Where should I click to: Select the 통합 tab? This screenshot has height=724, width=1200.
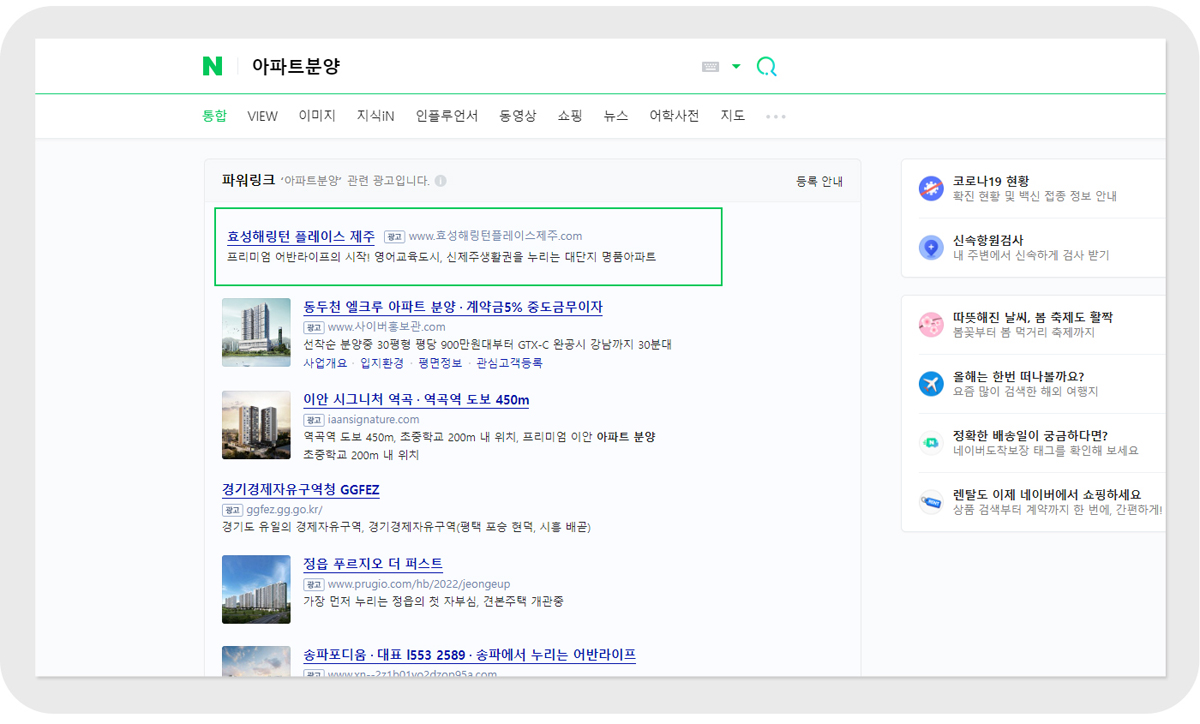215,116
